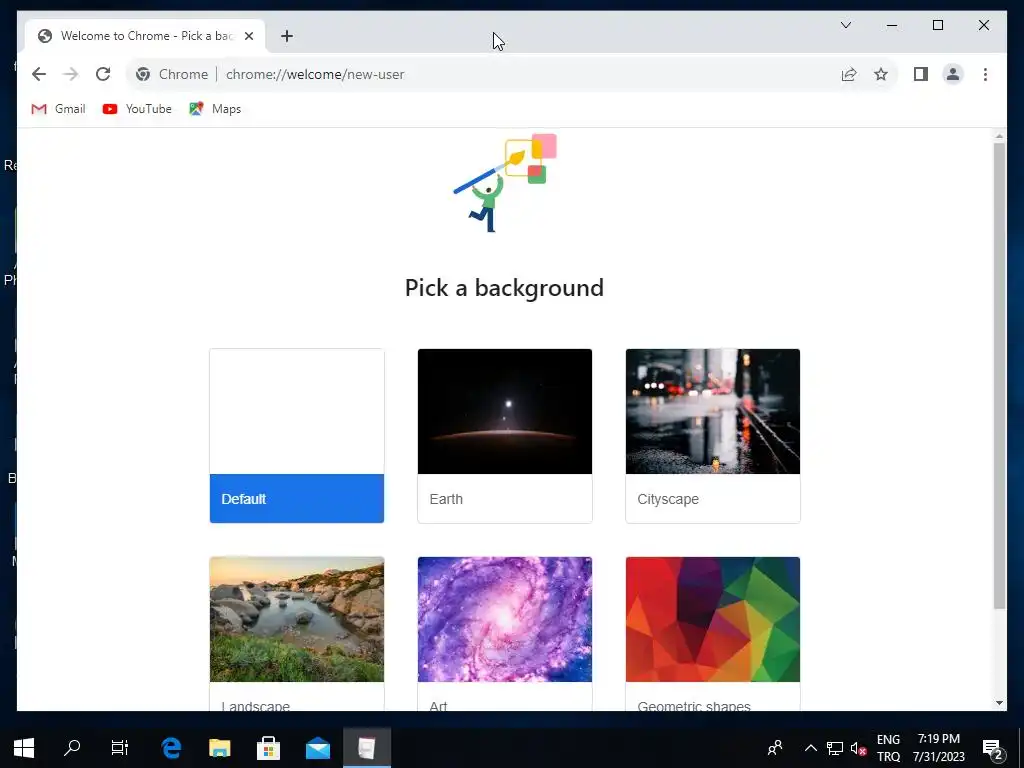Open the Windows Start menu
This screenshot has width=1024, height=768.
24,748
